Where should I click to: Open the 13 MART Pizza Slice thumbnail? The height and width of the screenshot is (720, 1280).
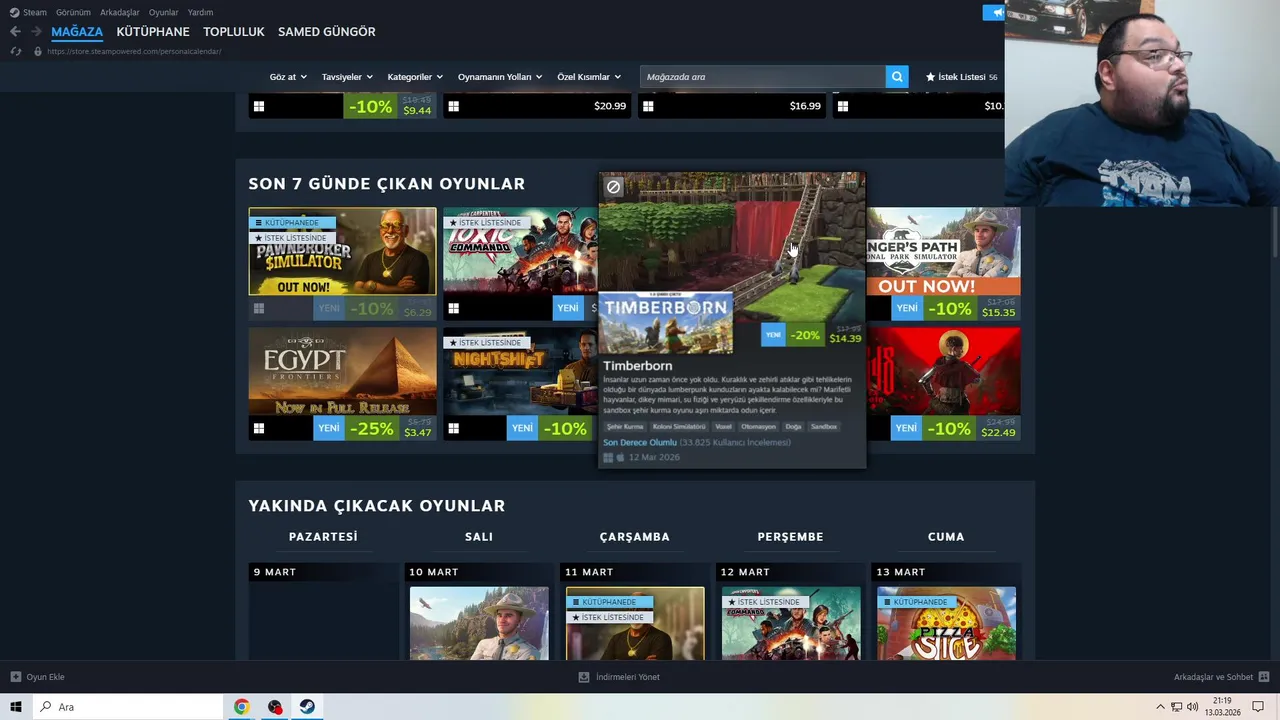(946, 624)
